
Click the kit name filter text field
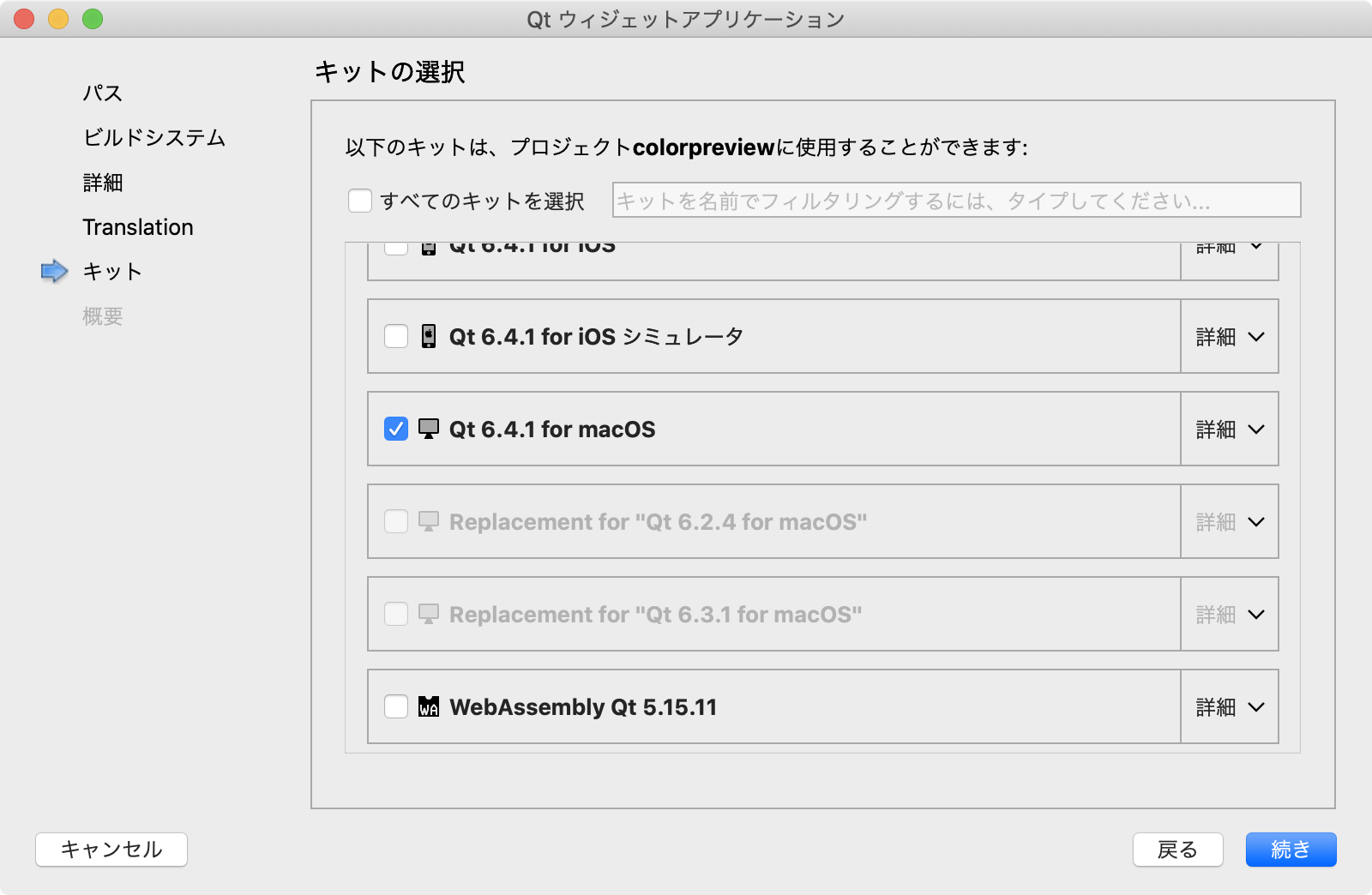[957, 200]
